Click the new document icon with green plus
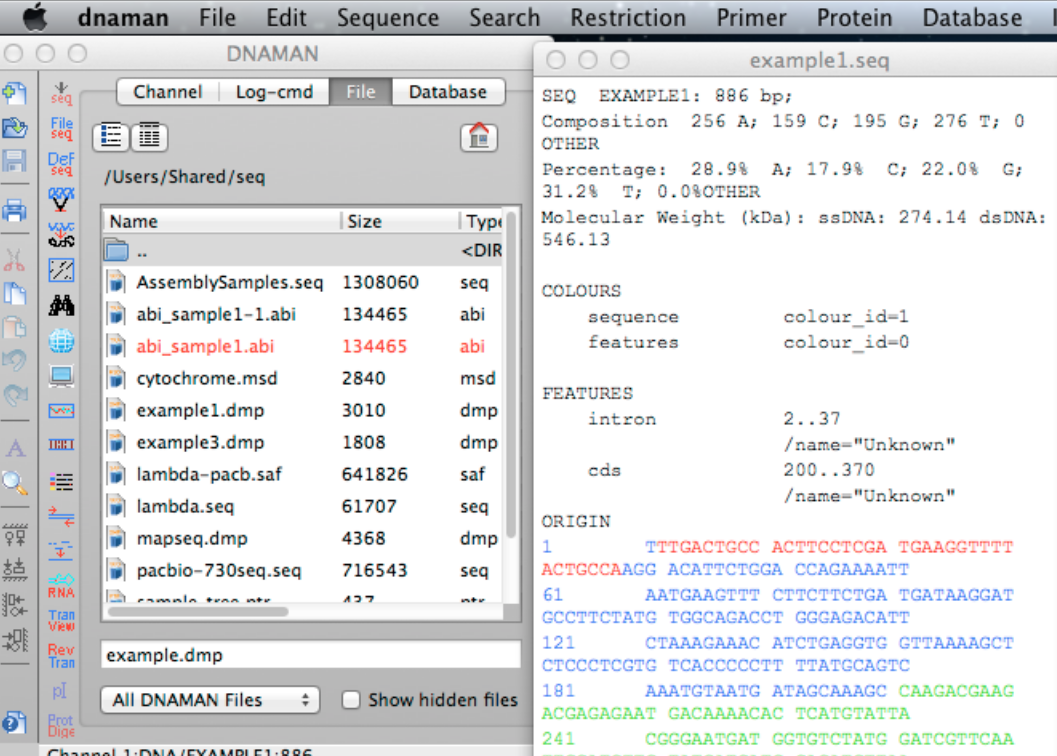This screenshot has width=1057, height=756. click(x=14, y=93)
